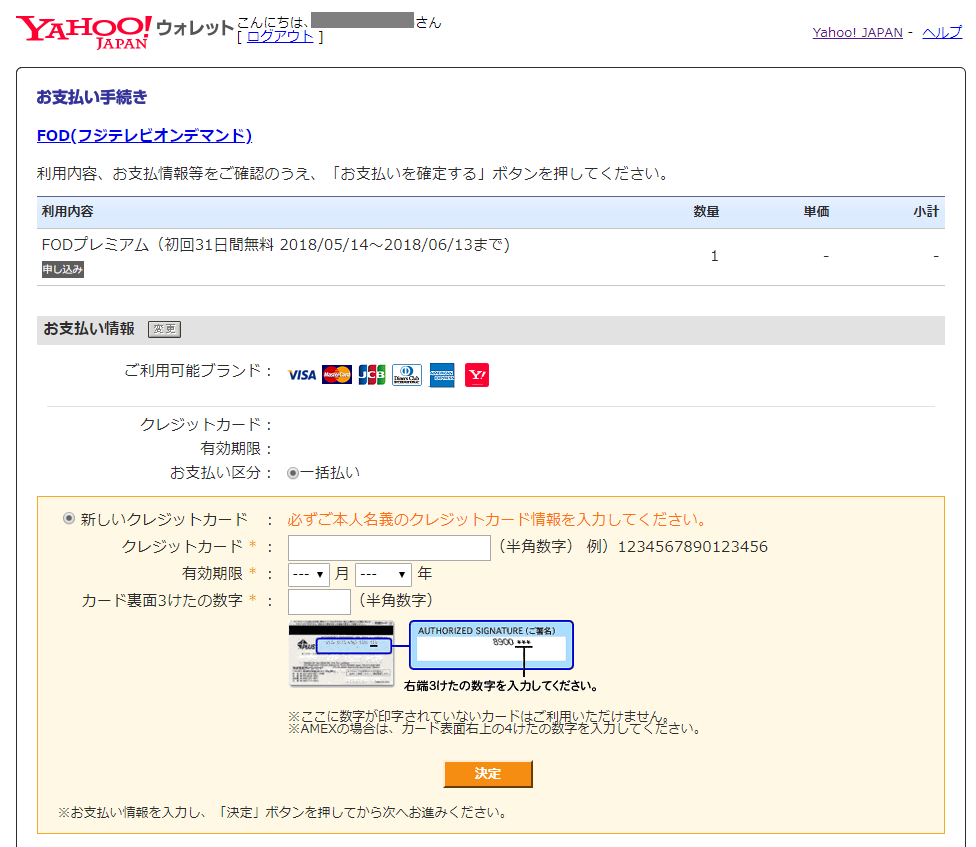Click the quantity value 1
Viewport: 976px width, 847px height.
(x=715, y=256)
